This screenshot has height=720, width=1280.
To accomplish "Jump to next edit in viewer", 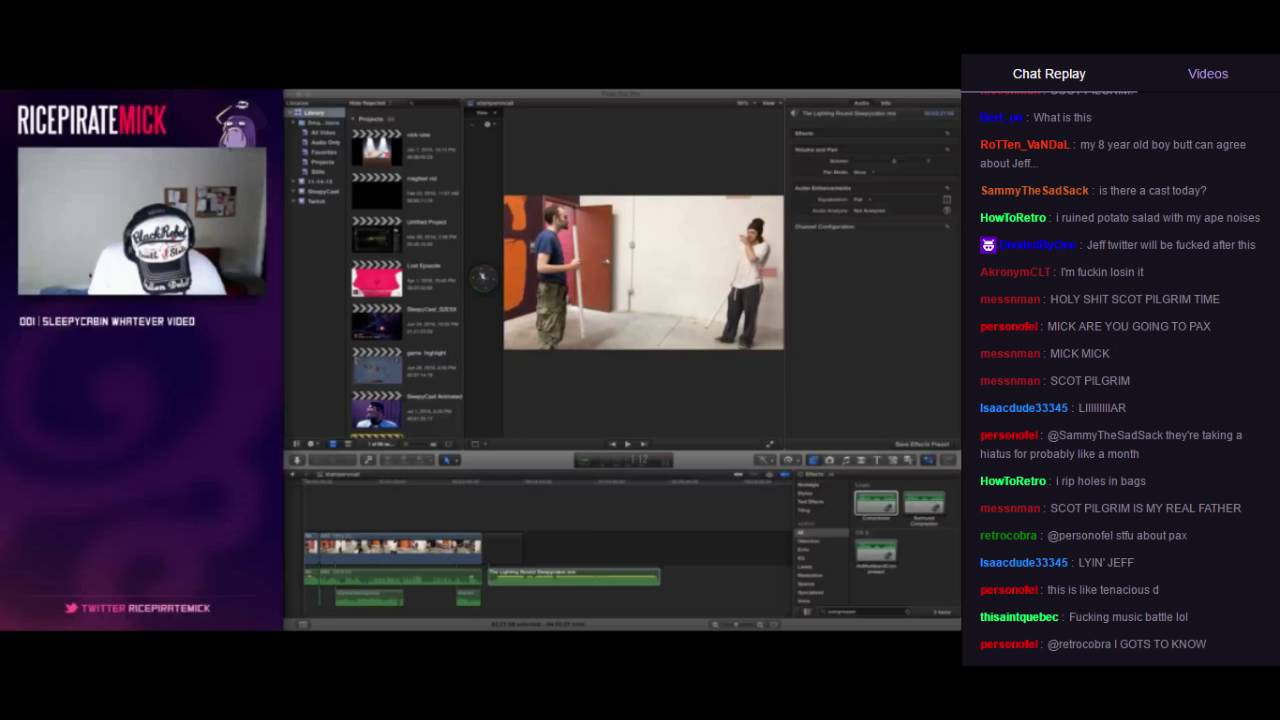I will (x=643, y=444).
